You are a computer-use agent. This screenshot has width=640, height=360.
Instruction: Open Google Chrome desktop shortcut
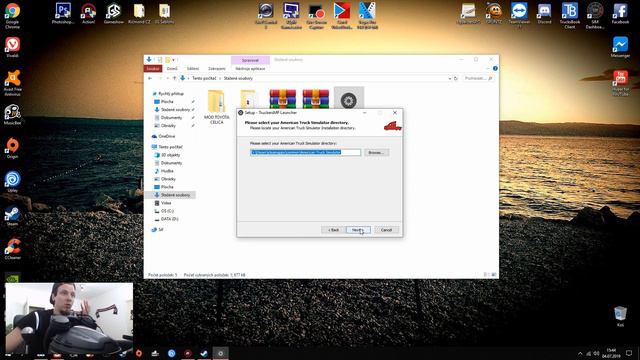click(12, 16)
